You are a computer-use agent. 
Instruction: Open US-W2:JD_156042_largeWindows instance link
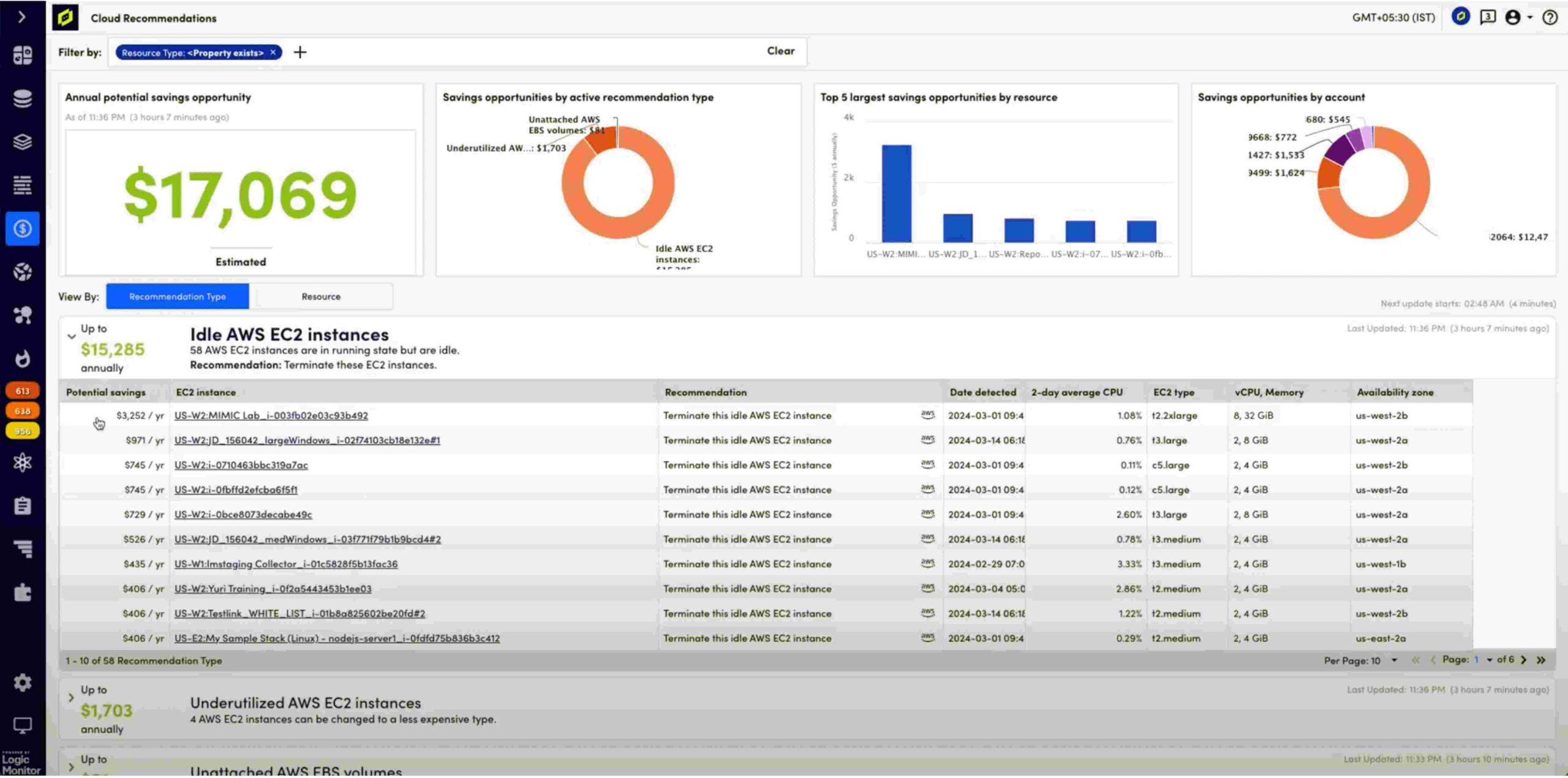[x=307, y=440]
